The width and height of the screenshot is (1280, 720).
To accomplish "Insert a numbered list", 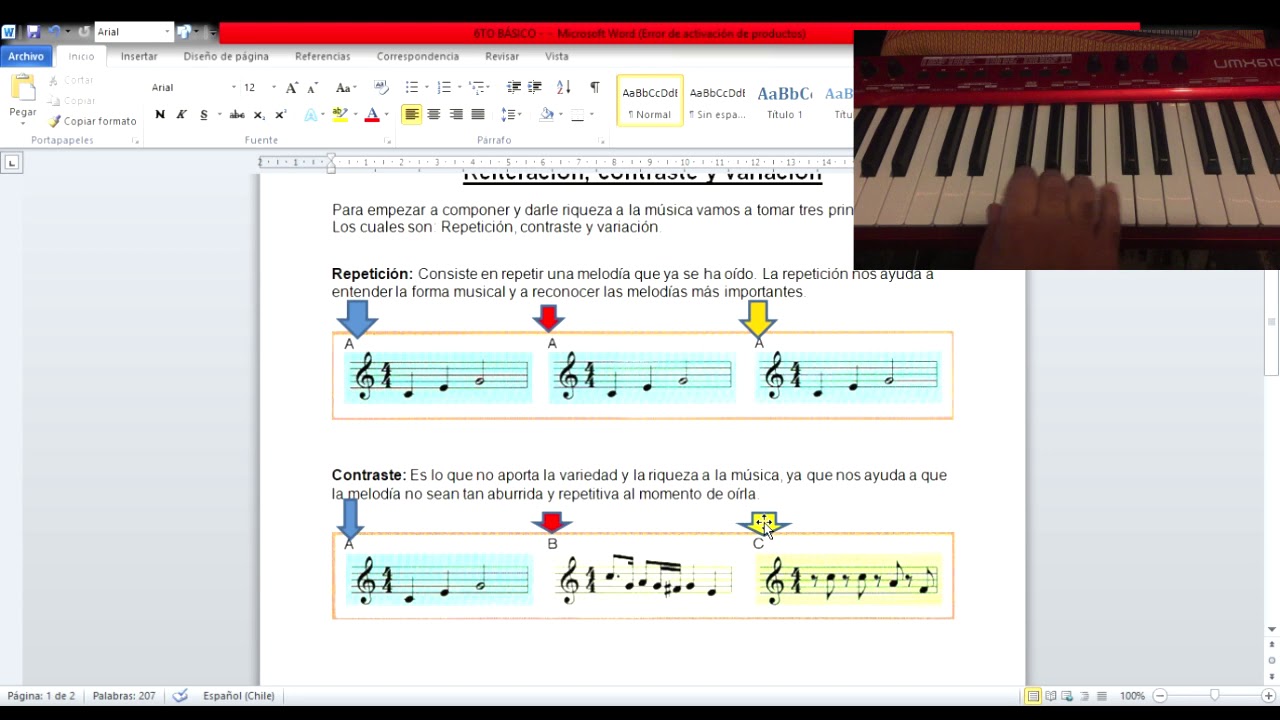I will pos(444,88).
